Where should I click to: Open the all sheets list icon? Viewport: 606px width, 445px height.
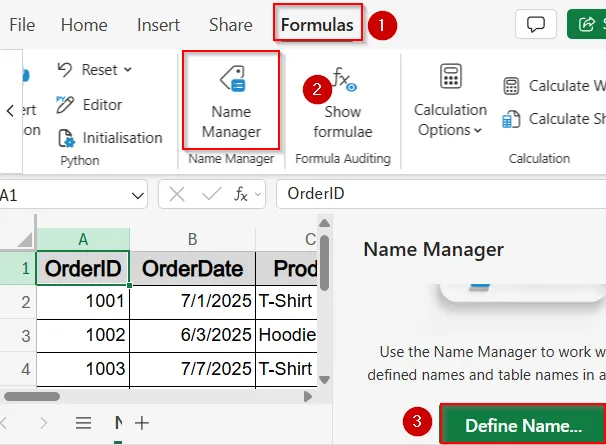coord(83,423)
